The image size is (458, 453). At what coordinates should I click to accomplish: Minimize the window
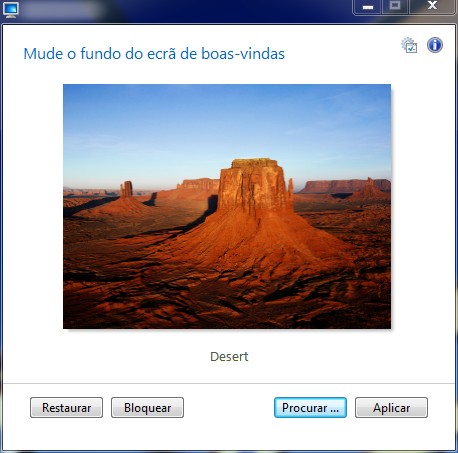(368, 7)
